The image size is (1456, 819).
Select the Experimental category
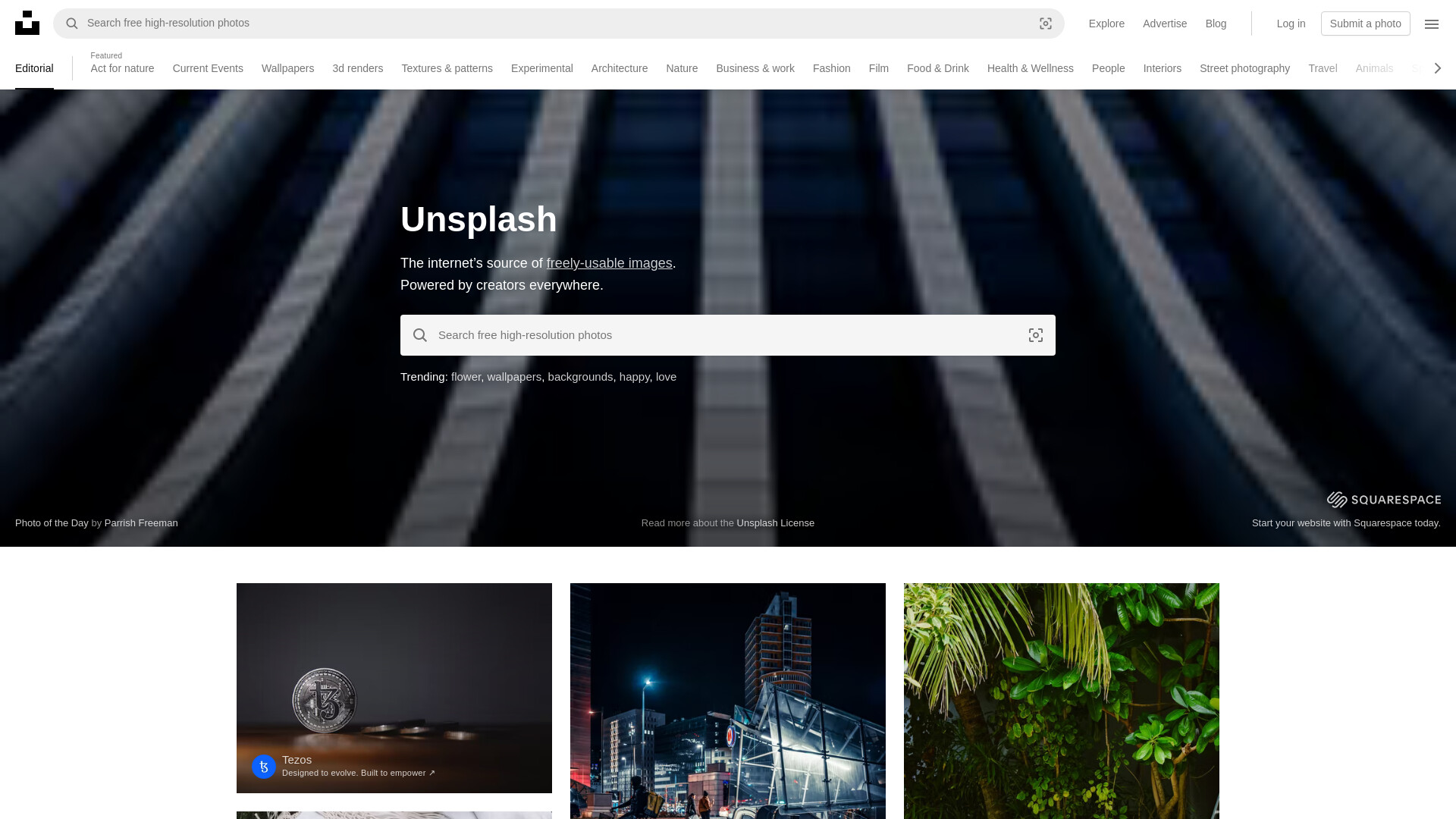(541, 68)
